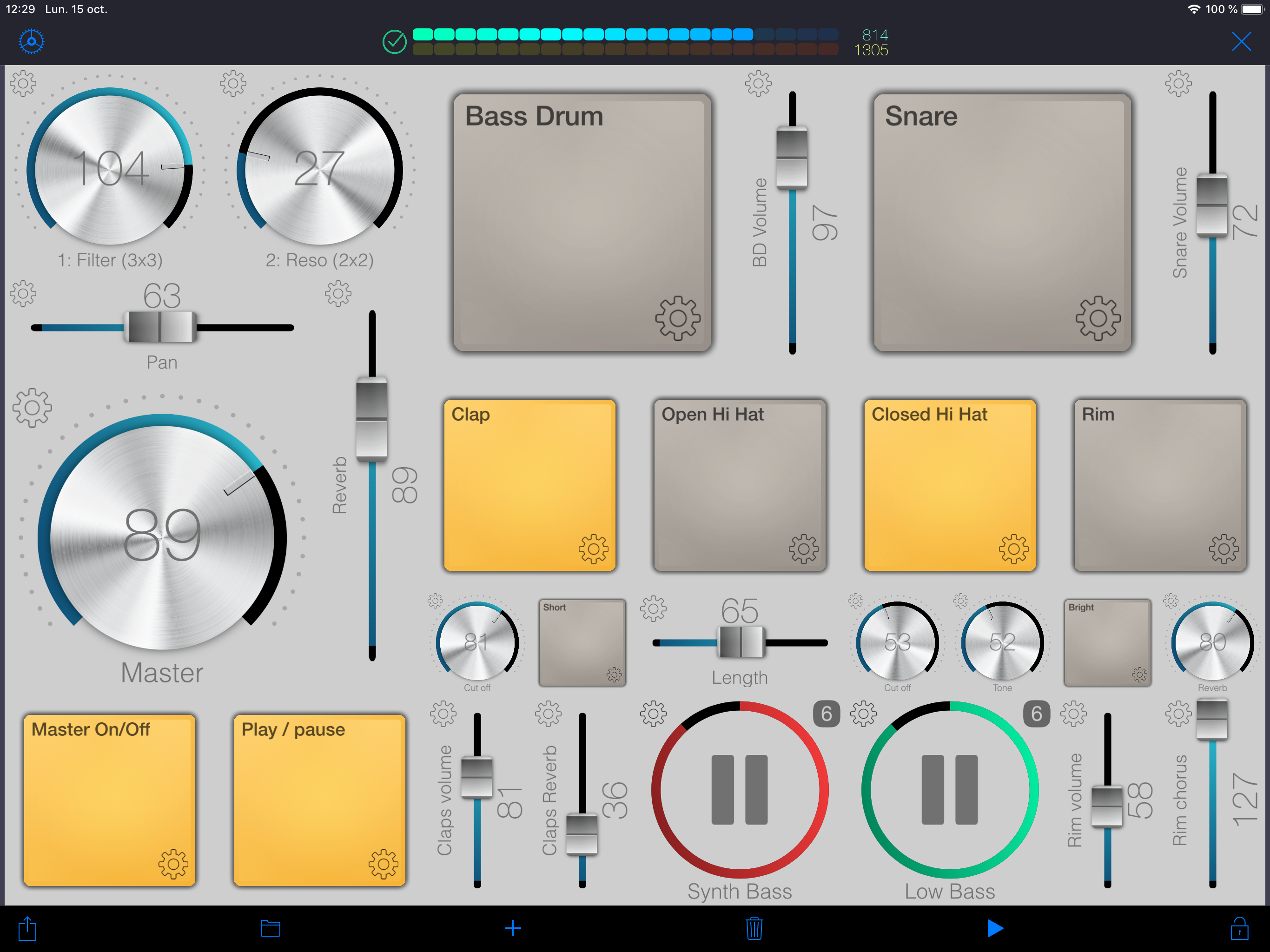Open gear settings inside Bass Drum pad
The height and width of the screenshot is (952, 1270).
[x=677, y=318]
